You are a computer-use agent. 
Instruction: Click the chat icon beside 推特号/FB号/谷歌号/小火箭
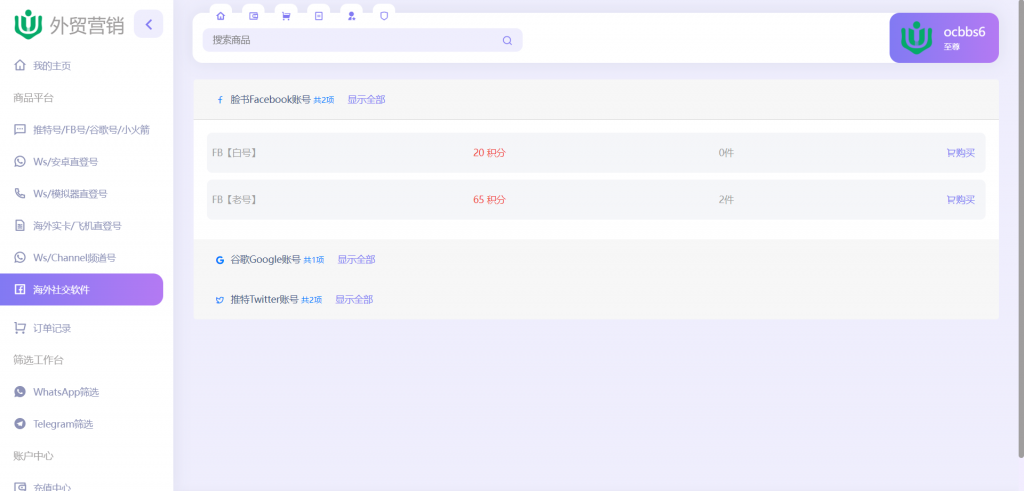tap(20, 130)
